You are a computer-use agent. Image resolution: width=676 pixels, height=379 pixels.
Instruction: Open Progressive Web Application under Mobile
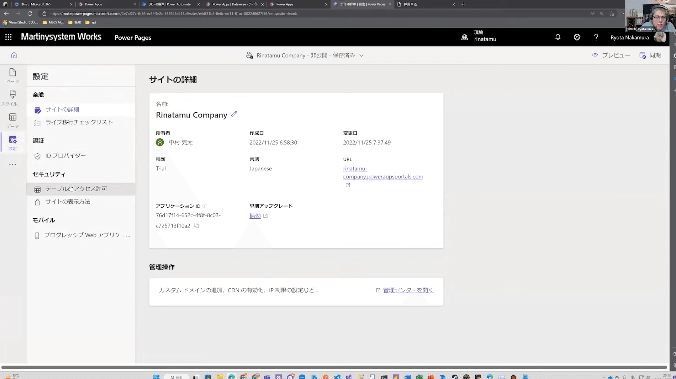pyautogui.click(x=81, y=235)
